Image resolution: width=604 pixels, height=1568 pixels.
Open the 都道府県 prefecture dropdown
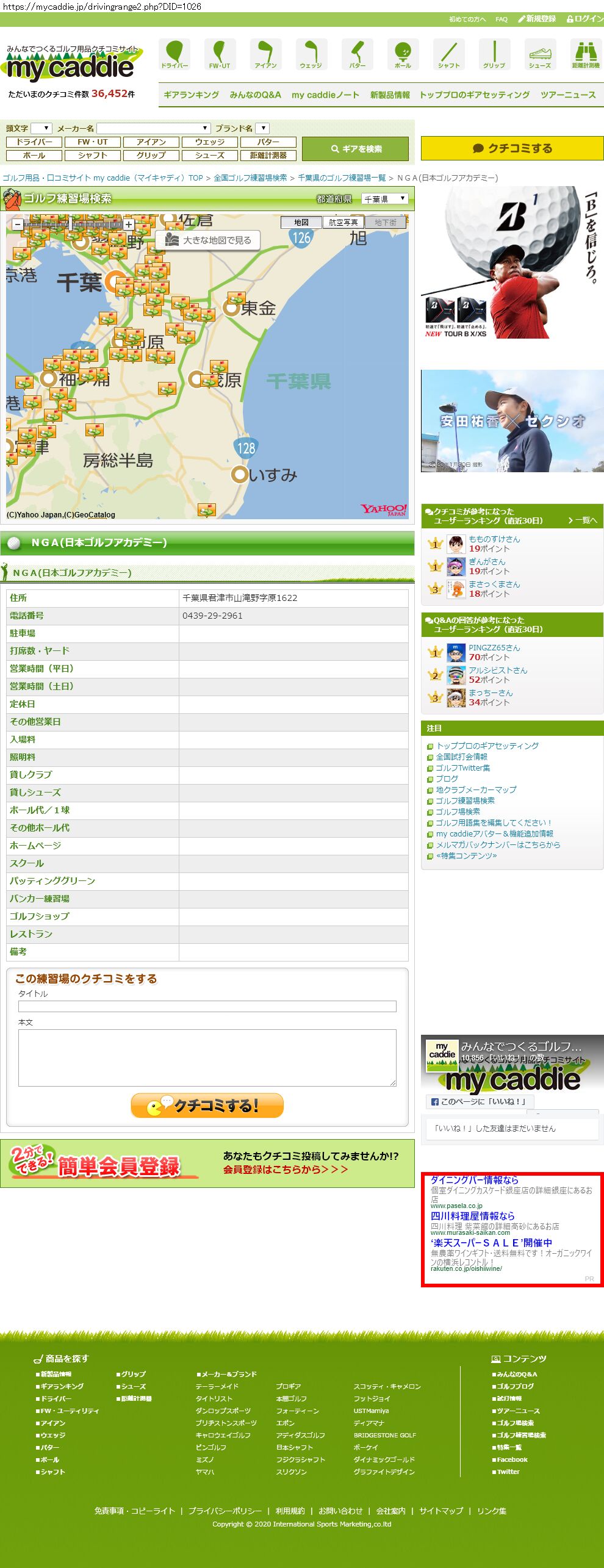[384, 199]
